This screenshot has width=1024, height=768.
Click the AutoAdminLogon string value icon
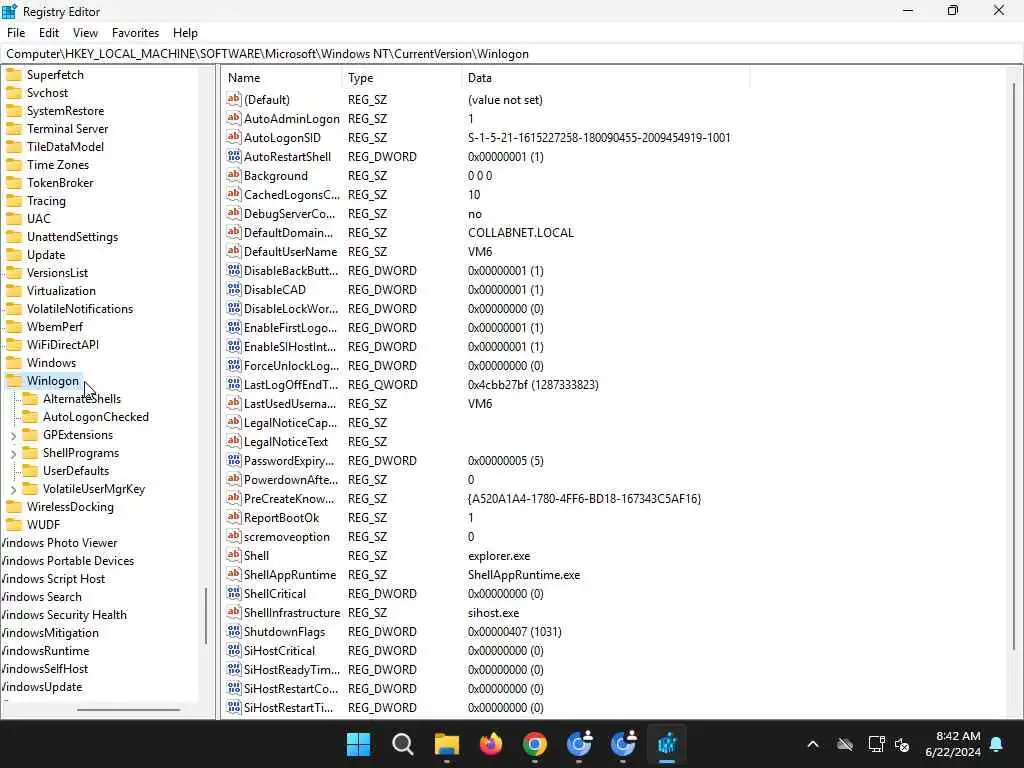coord(234,118)
